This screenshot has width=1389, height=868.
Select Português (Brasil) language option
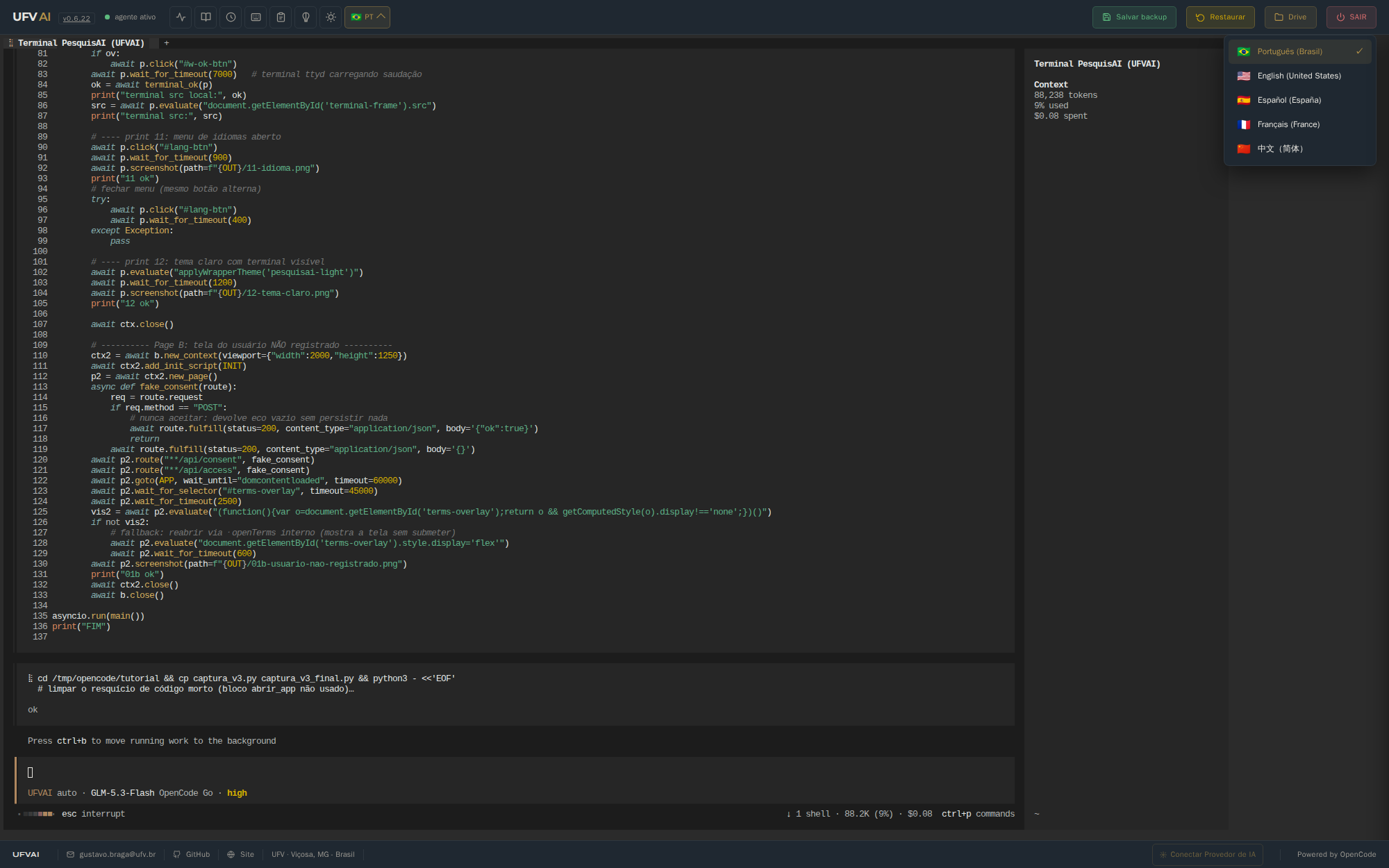click(x=1299, y=51)
